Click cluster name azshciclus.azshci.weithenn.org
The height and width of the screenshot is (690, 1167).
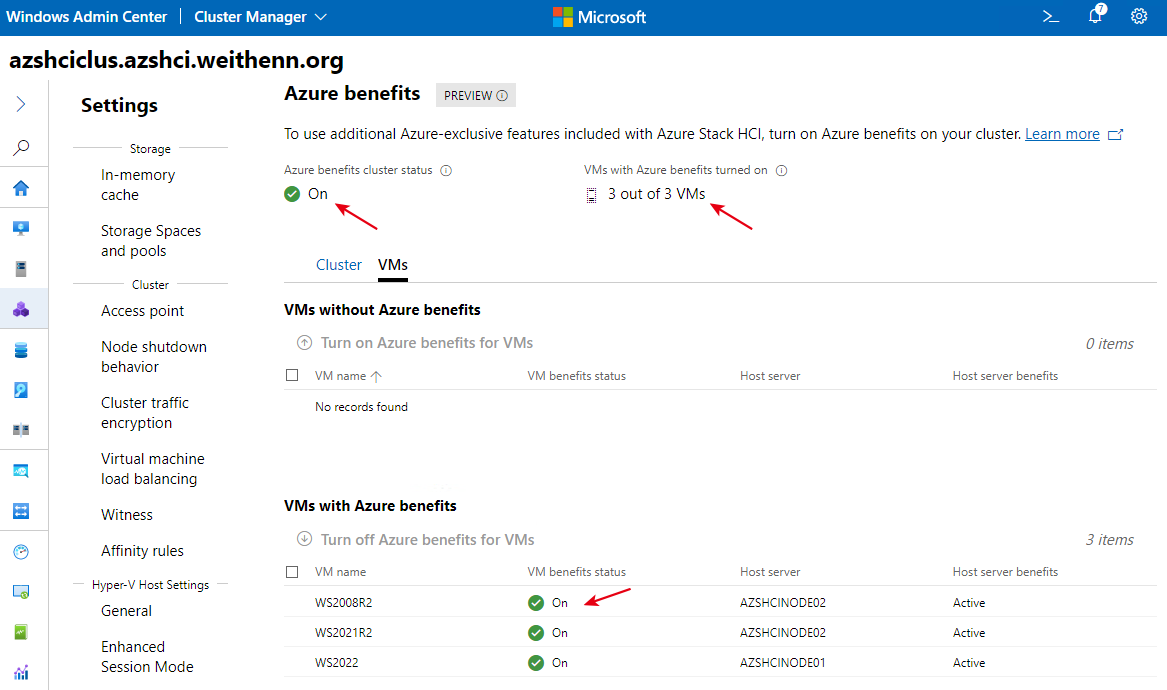176,60
